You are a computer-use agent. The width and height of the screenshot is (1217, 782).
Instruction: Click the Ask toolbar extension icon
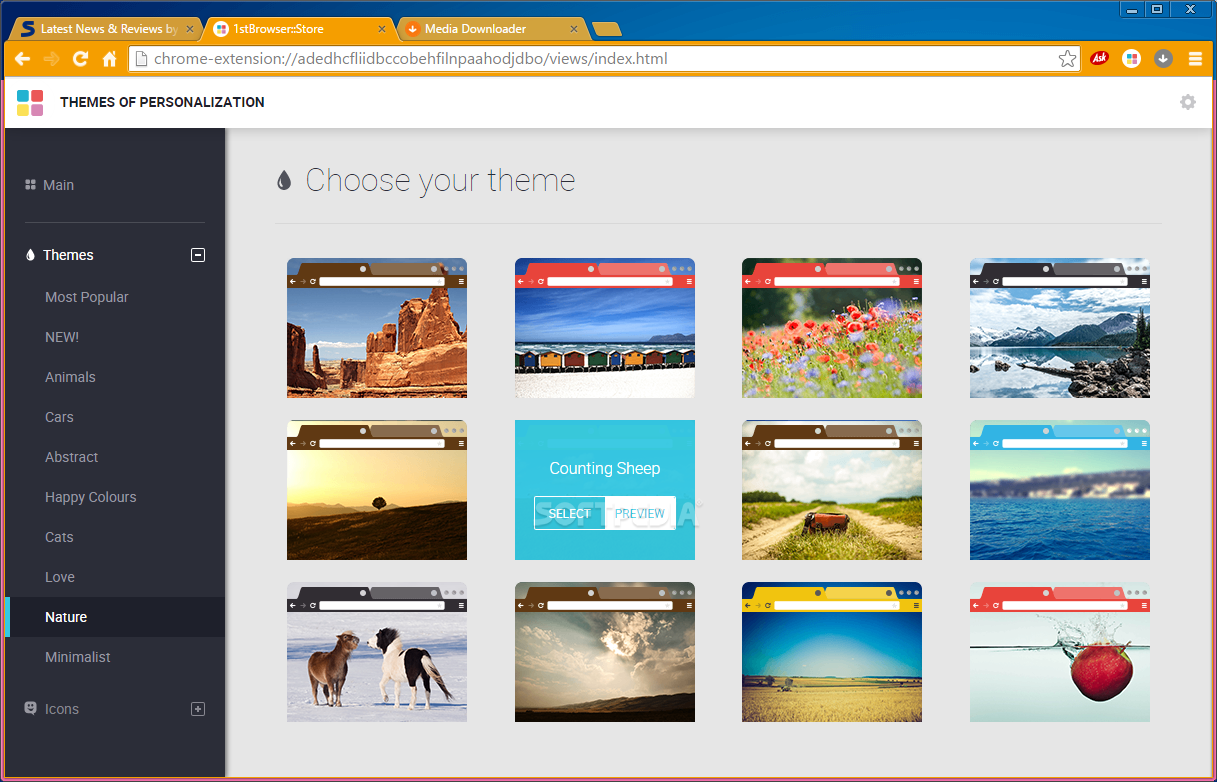[x=1099, y=59]
